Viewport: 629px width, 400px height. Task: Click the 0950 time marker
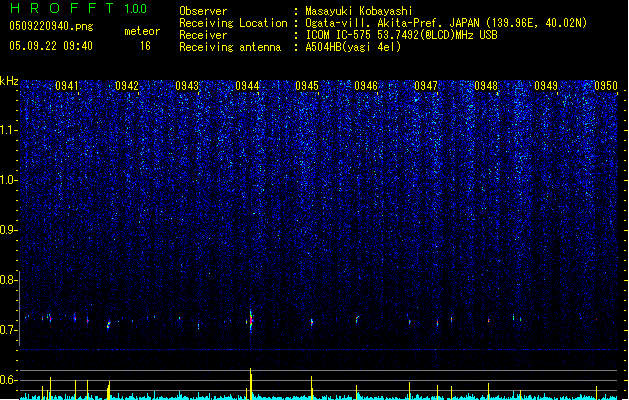(x=606, y=86)
